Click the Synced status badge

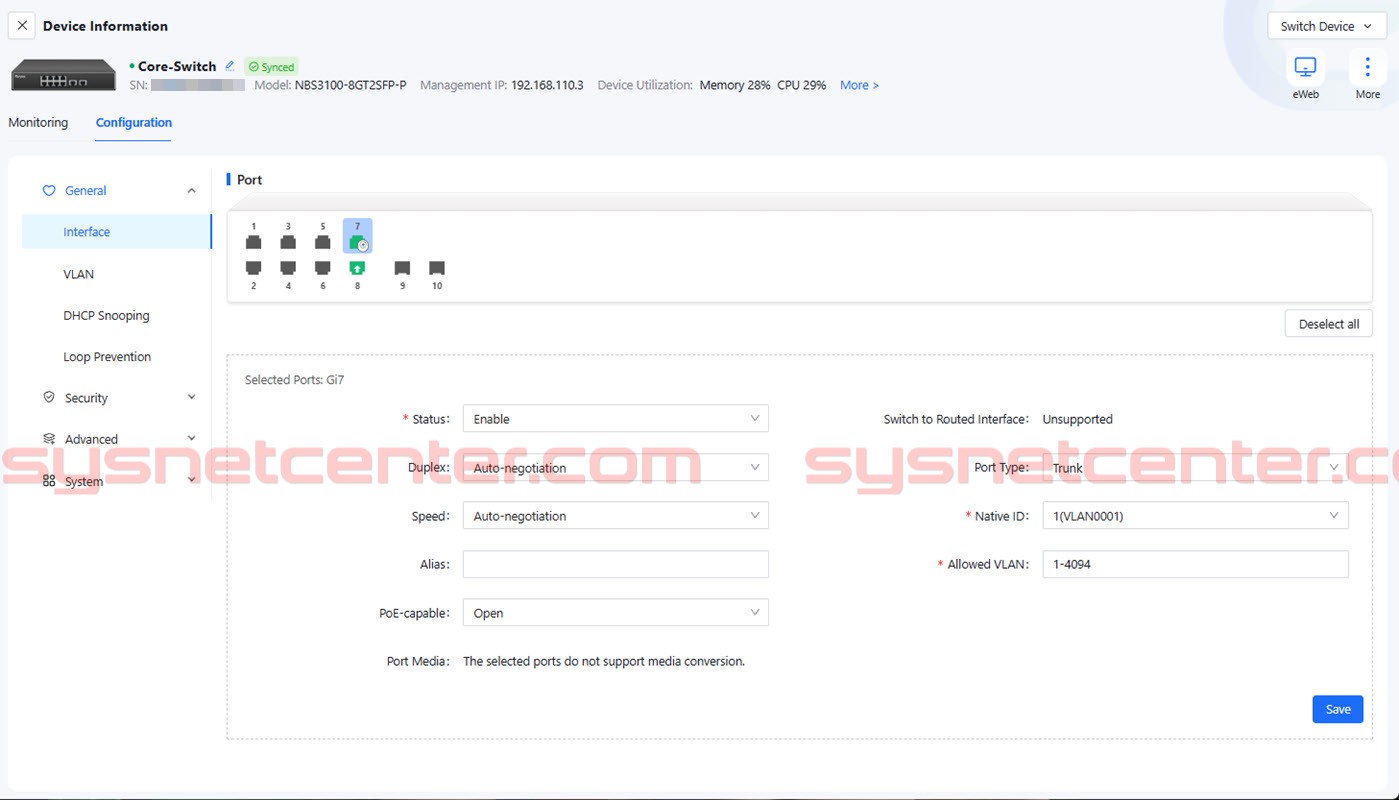(x=271, y=67)
